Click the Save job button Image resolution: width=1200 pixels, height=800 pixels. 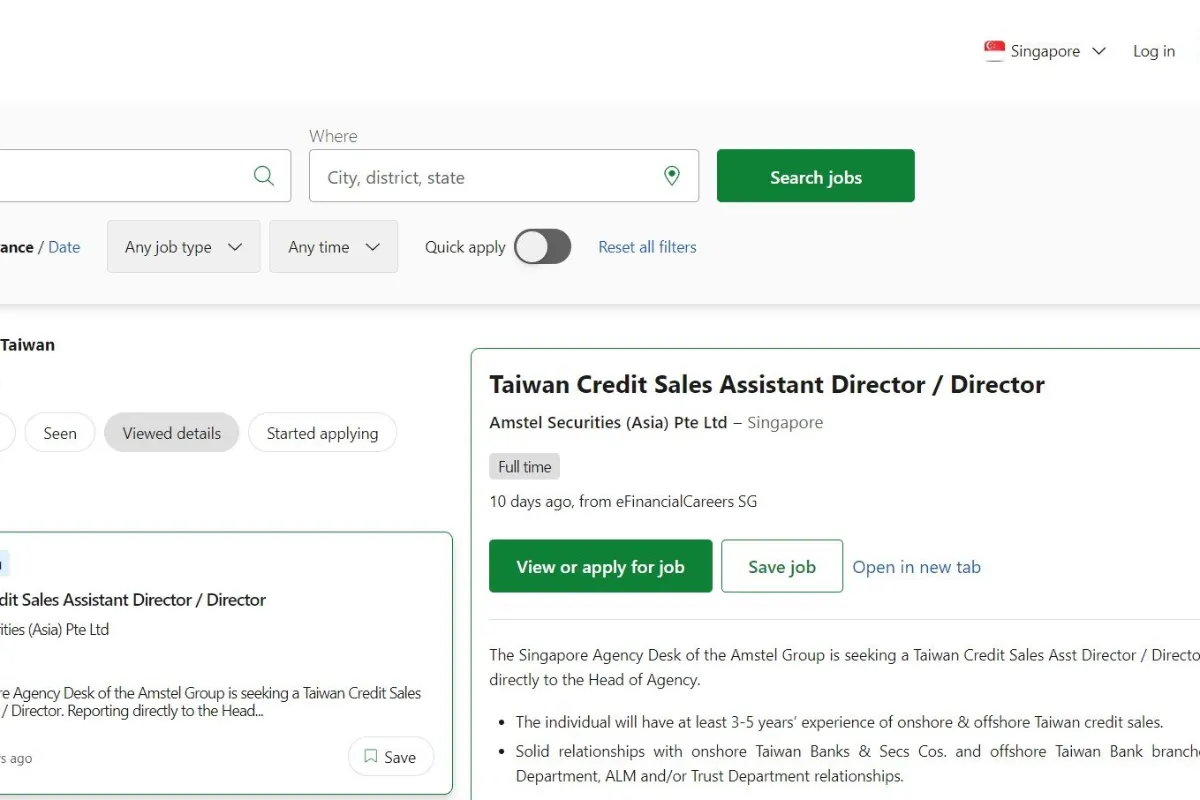[782, 567]
